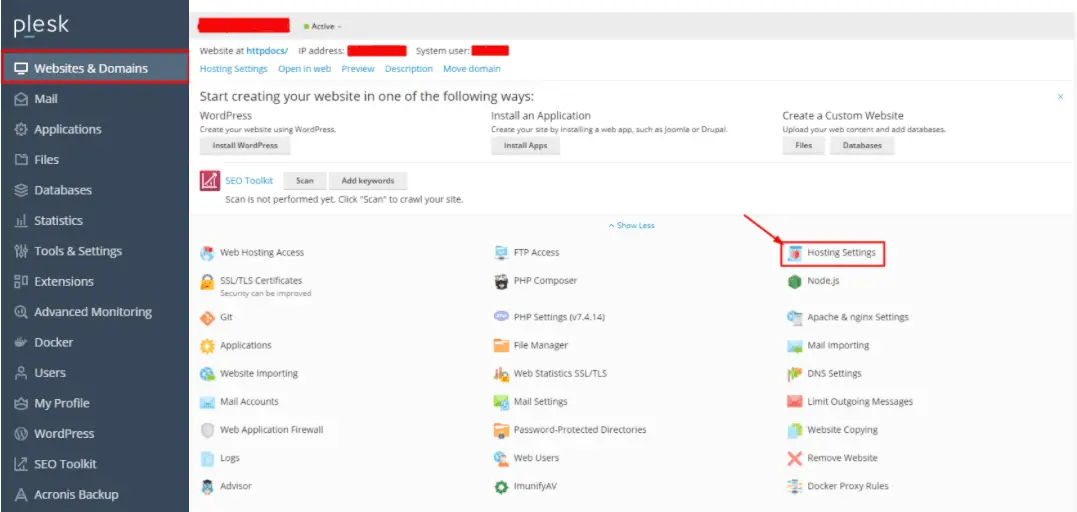Click the Node.js hexagon icon
1077x512 pixels.
pyautogui.click(x=794, y=281)
